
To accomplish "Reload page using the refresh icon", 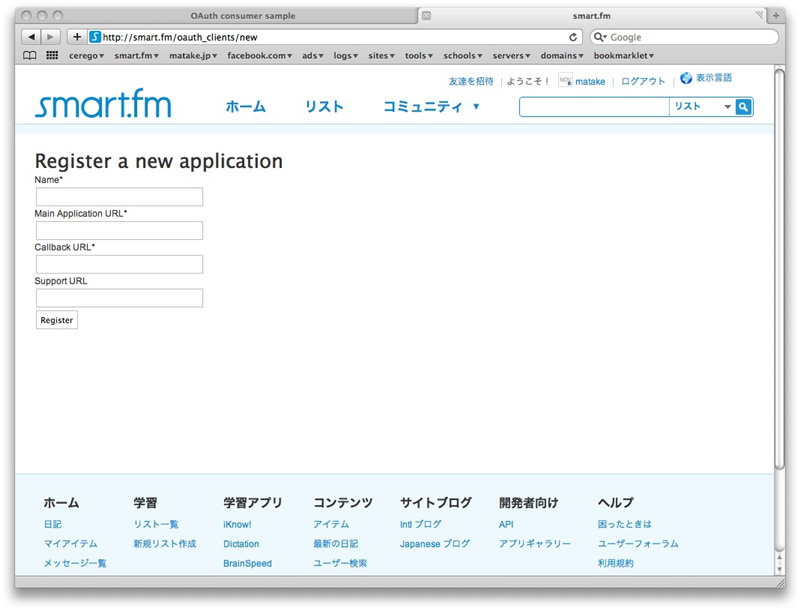I will coord(573,37).
